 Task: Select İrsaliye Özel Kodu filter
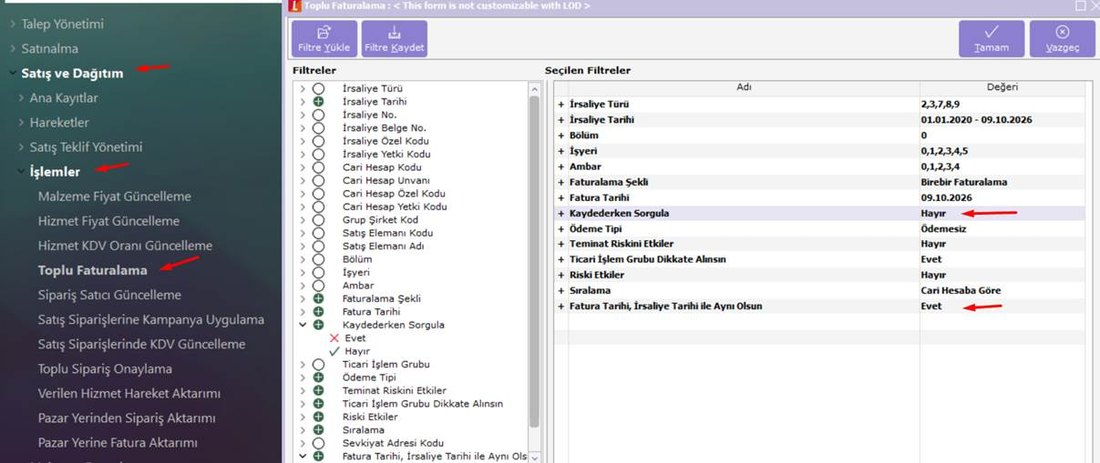pos(387,141)
